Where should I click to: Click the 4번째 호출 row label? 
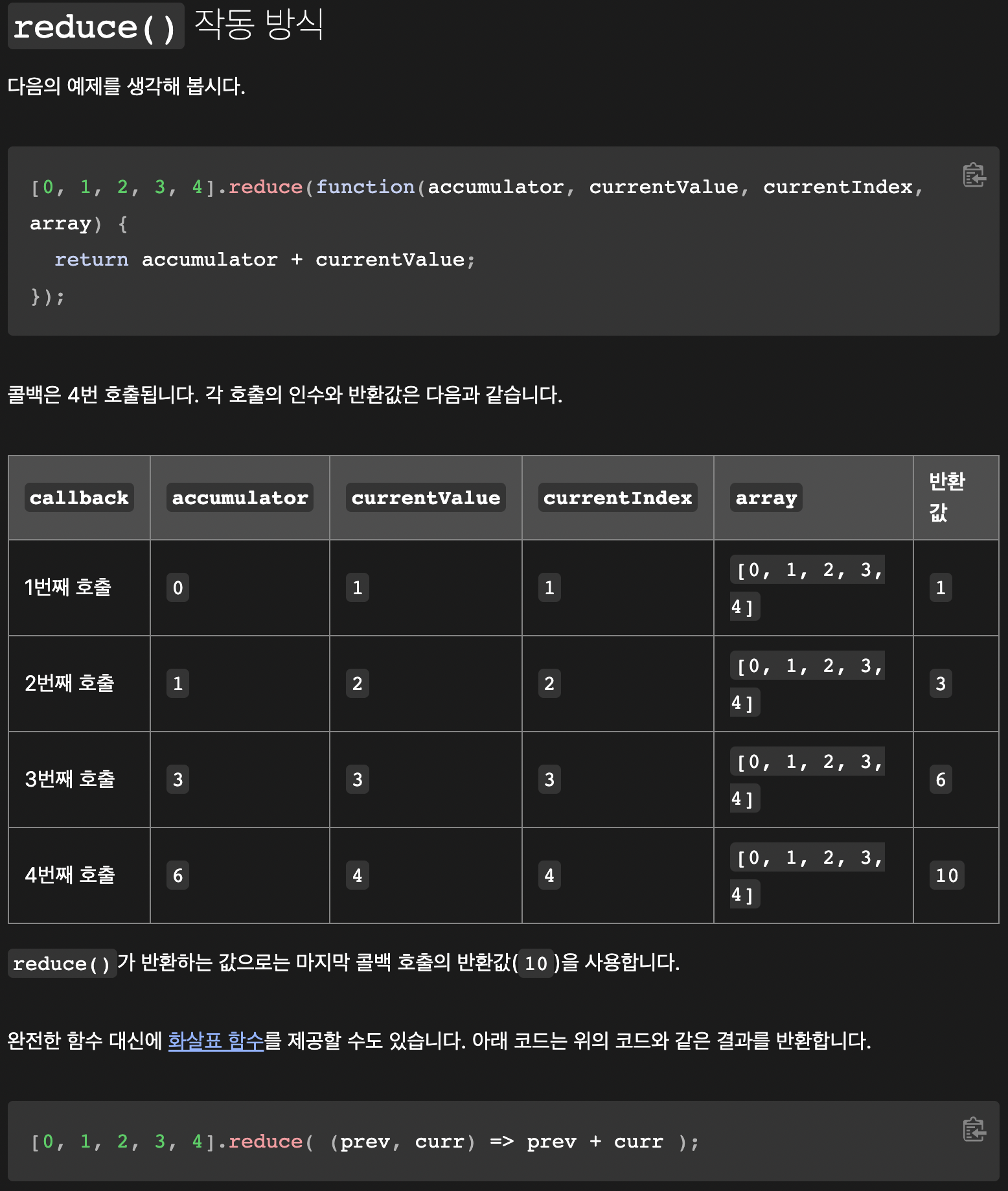(69, 875)
